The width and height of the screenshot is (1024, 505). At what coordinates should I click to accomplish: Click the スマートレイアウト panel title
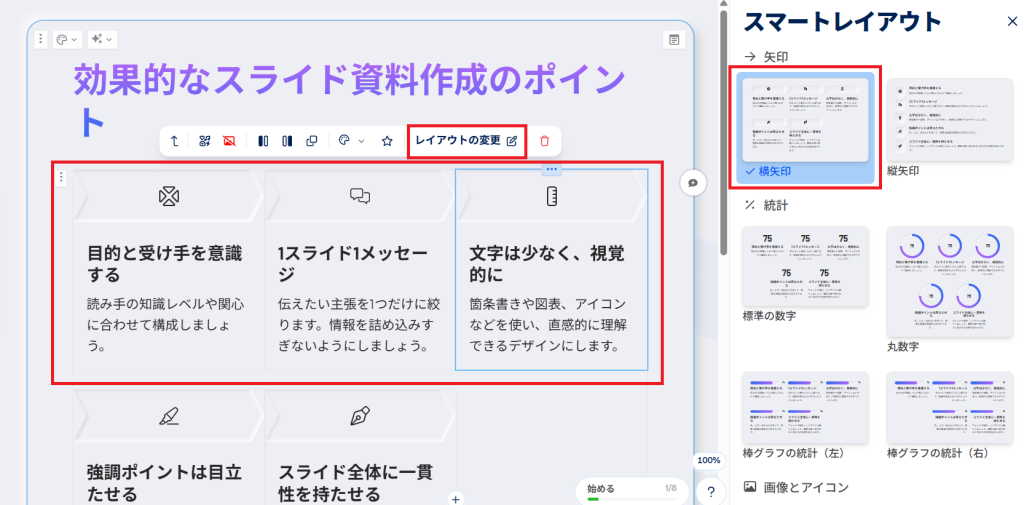tap(843, 22)
